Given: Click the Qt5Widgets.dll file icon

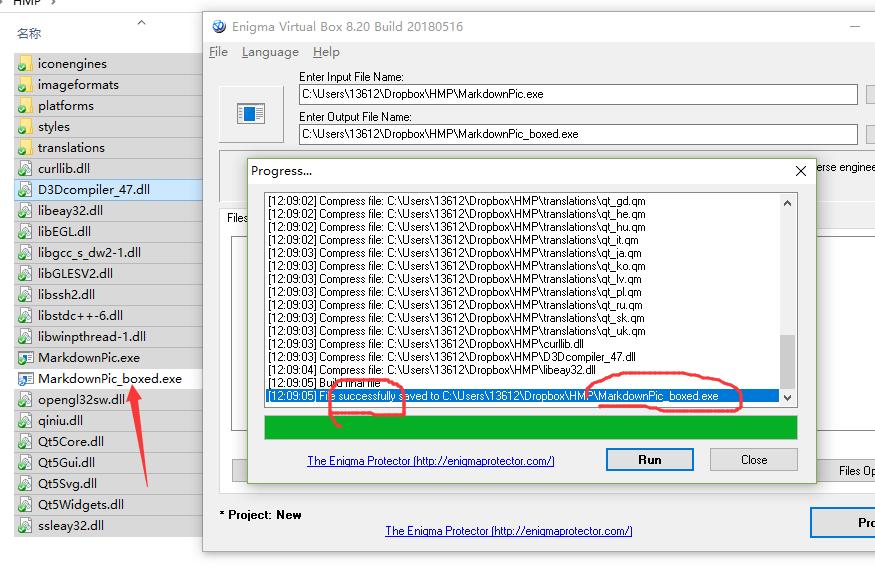Looking at the screenshot, I should (x=25, y=505).
